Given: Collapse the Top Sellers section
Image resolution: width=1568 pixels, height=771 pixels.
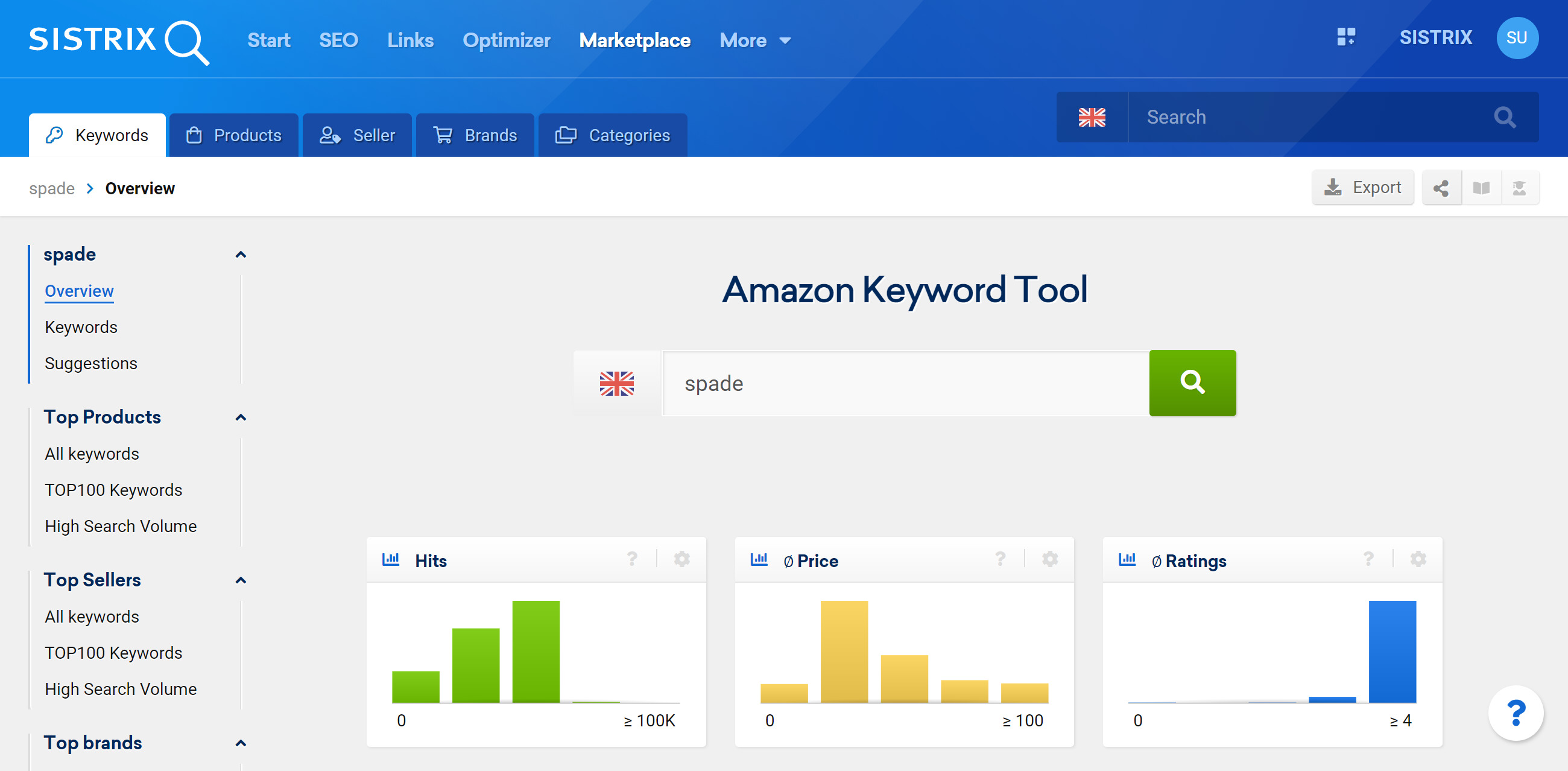Looking at the screenshot, I should pos(242,580).
